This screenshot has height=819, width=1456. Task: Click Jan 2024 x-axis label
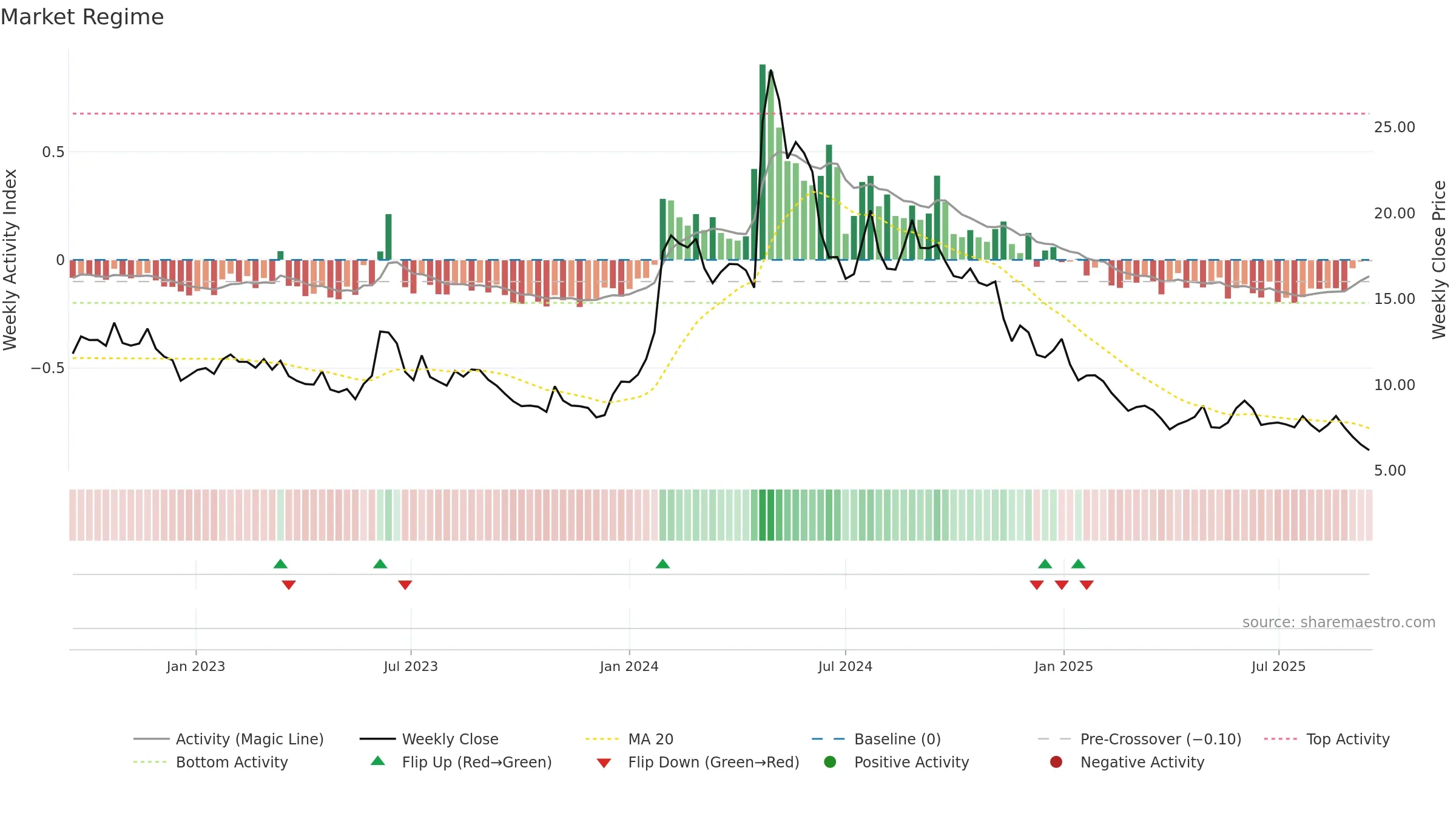tap(629, 667)
